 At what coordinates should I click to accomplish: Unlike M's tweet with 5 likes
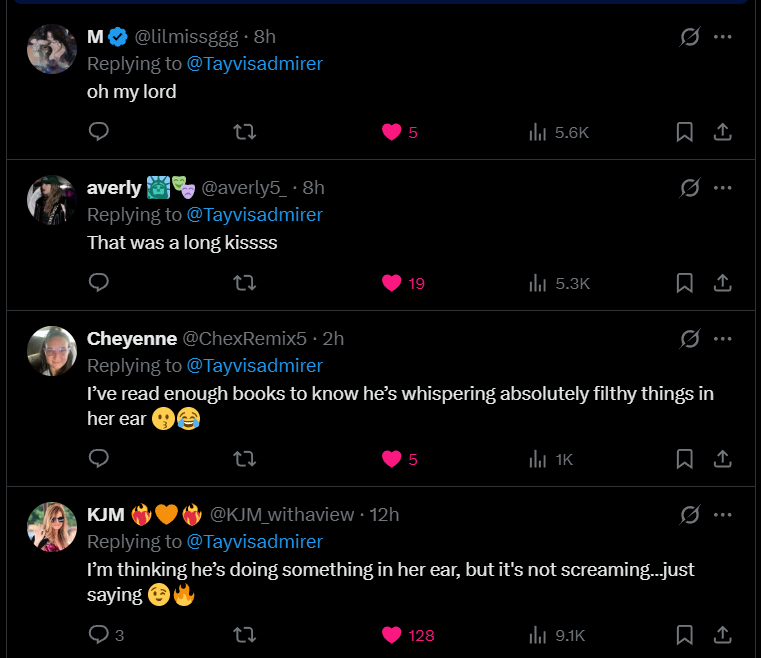click(392, 132)
